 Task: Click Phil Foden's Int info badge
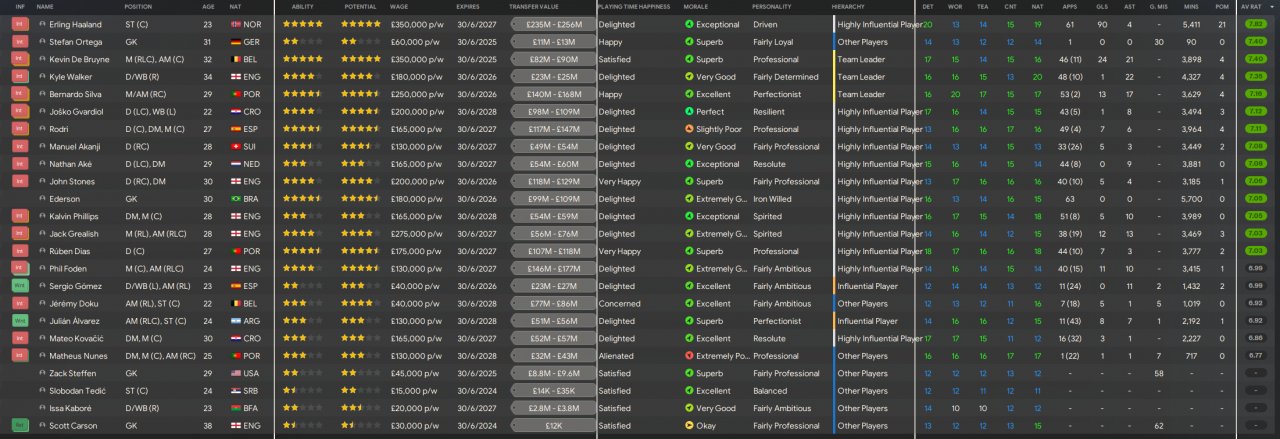pyautogui.click(x=20, y=269)
